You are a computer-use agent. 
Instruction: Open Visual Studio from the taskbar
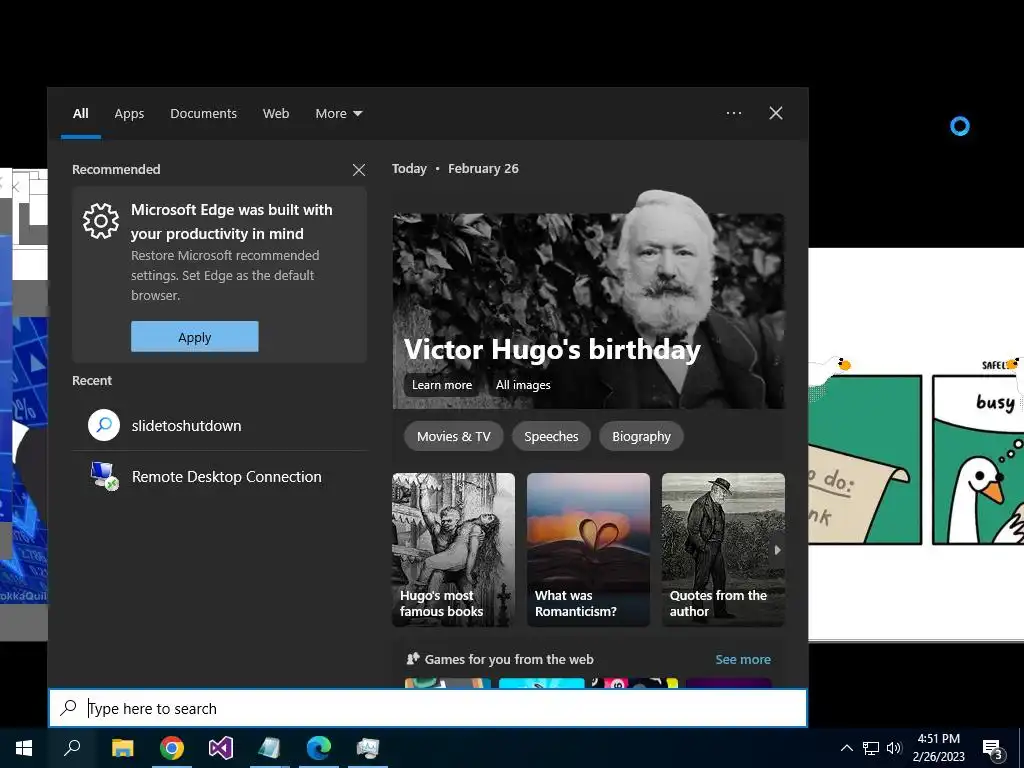(x=221, y=748)
